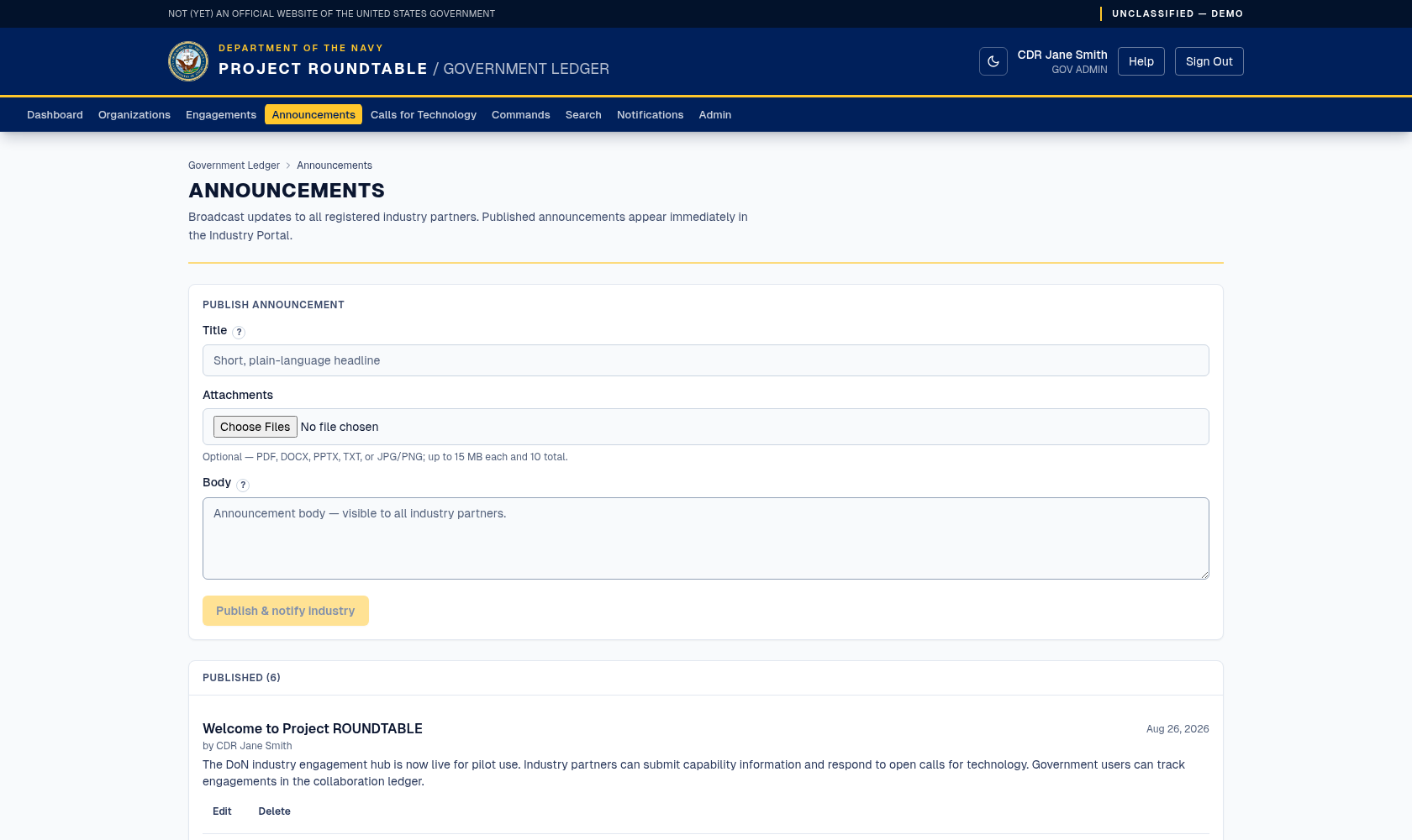Show help tooltip next to Title
Image resolution: width=1412 pixels, height=840 pixels.
[239, 332]
